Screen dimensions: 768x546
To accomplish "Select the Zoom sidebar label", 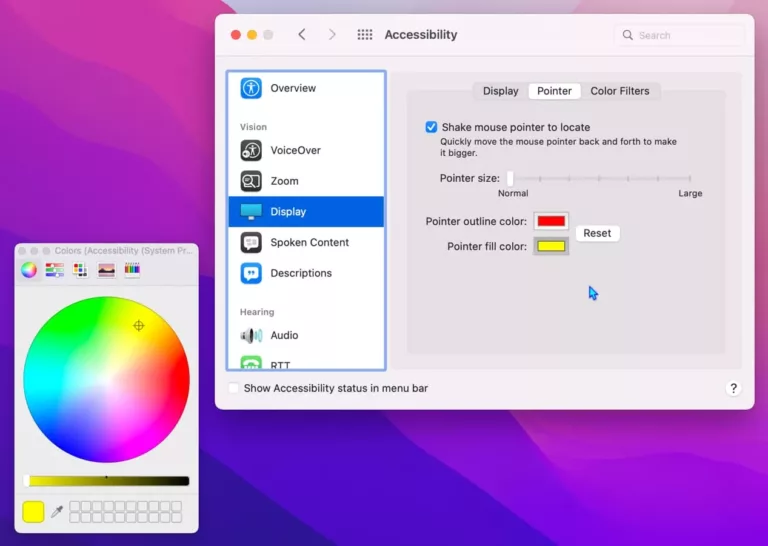I will pos(285,181).
